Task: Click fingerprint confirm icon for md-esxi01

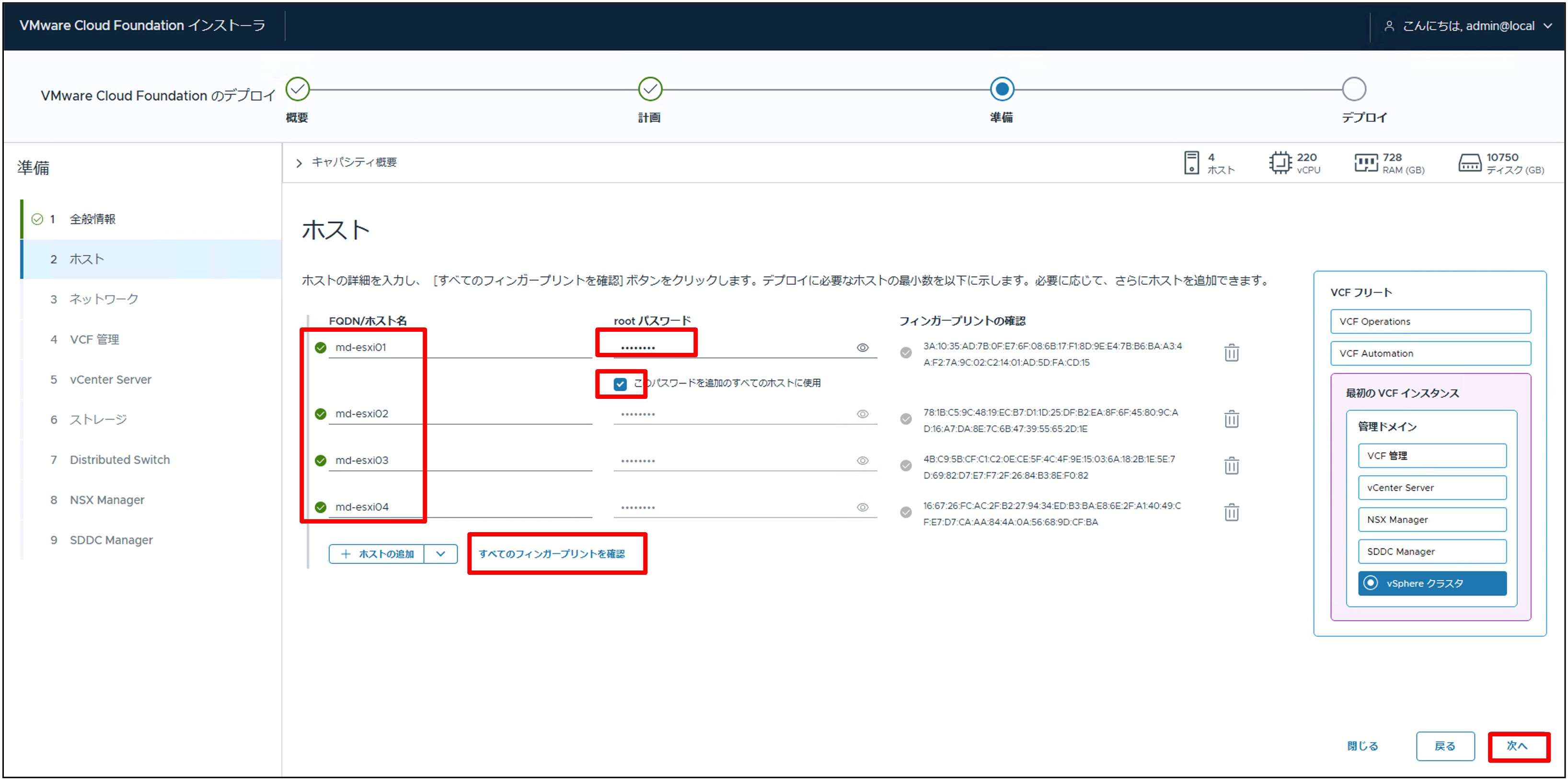Action: coord(906,352)
